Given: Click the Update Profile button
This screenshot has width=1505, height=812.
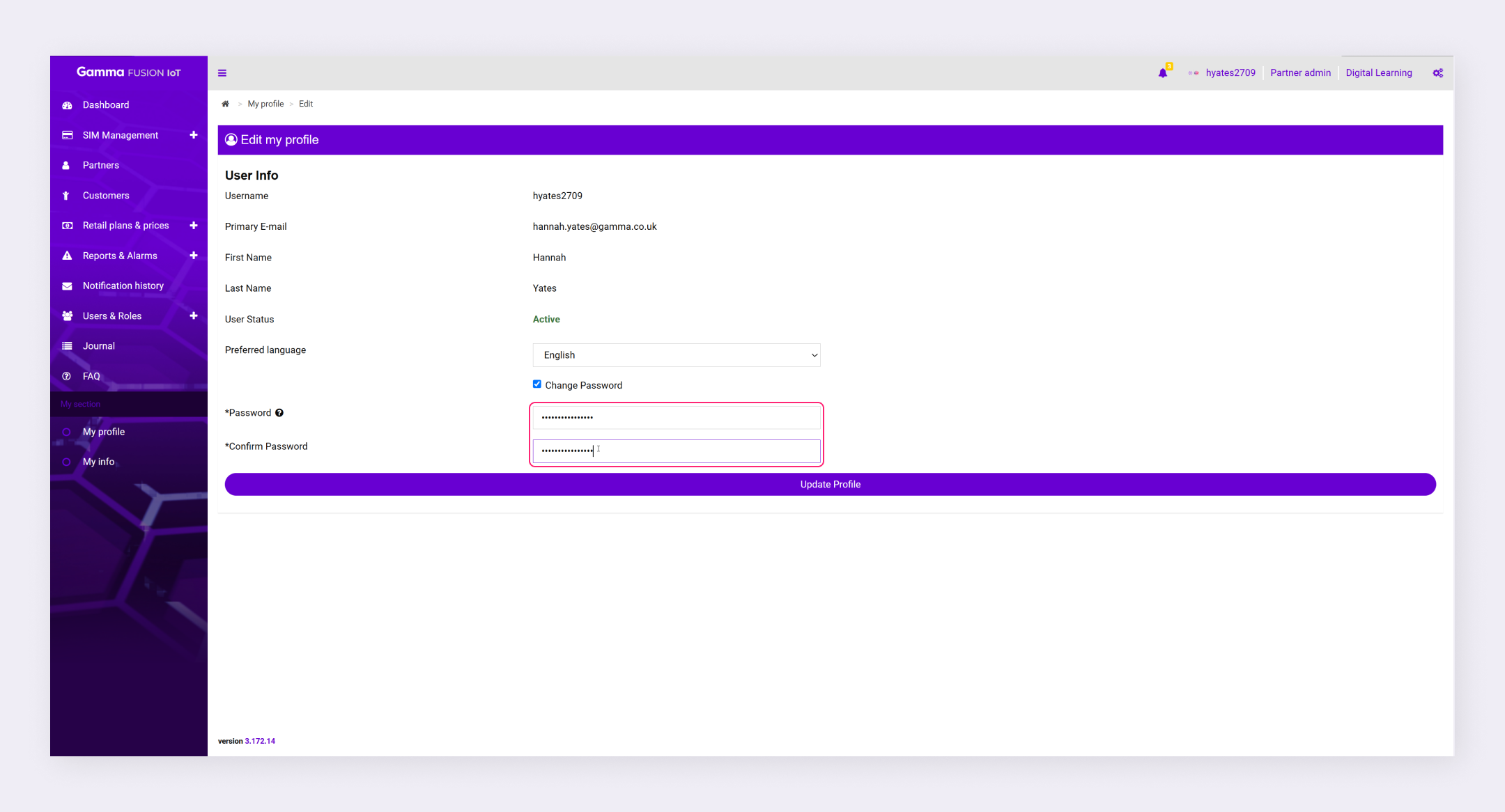Looking at the screenshot, I should click(830, 485).
